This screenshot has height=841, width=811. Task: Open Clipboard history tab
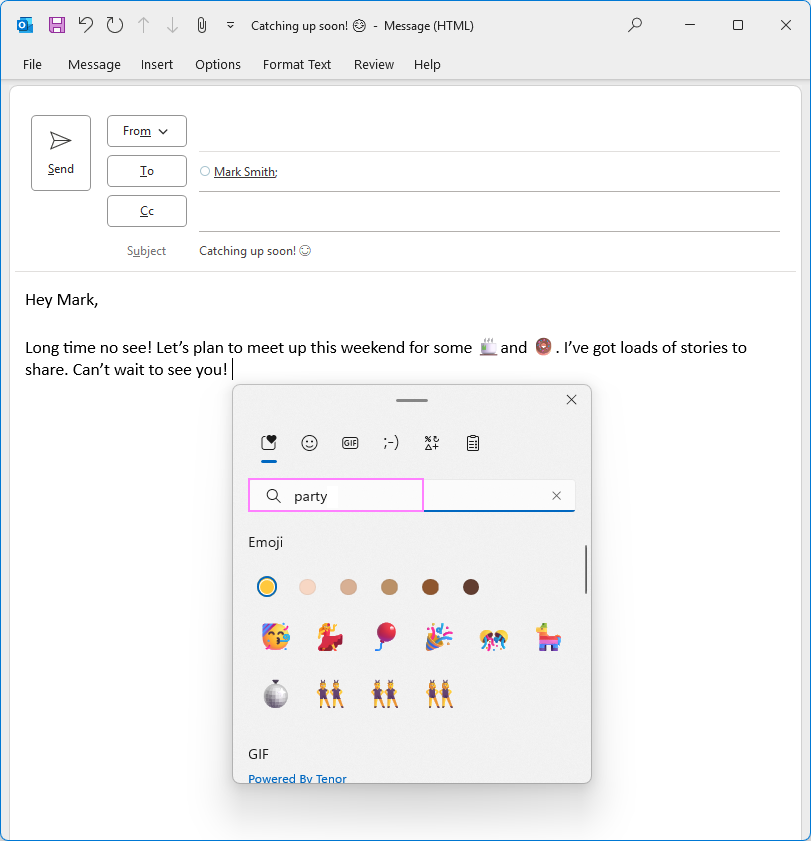pyautogui.click(x=473, y=443)
